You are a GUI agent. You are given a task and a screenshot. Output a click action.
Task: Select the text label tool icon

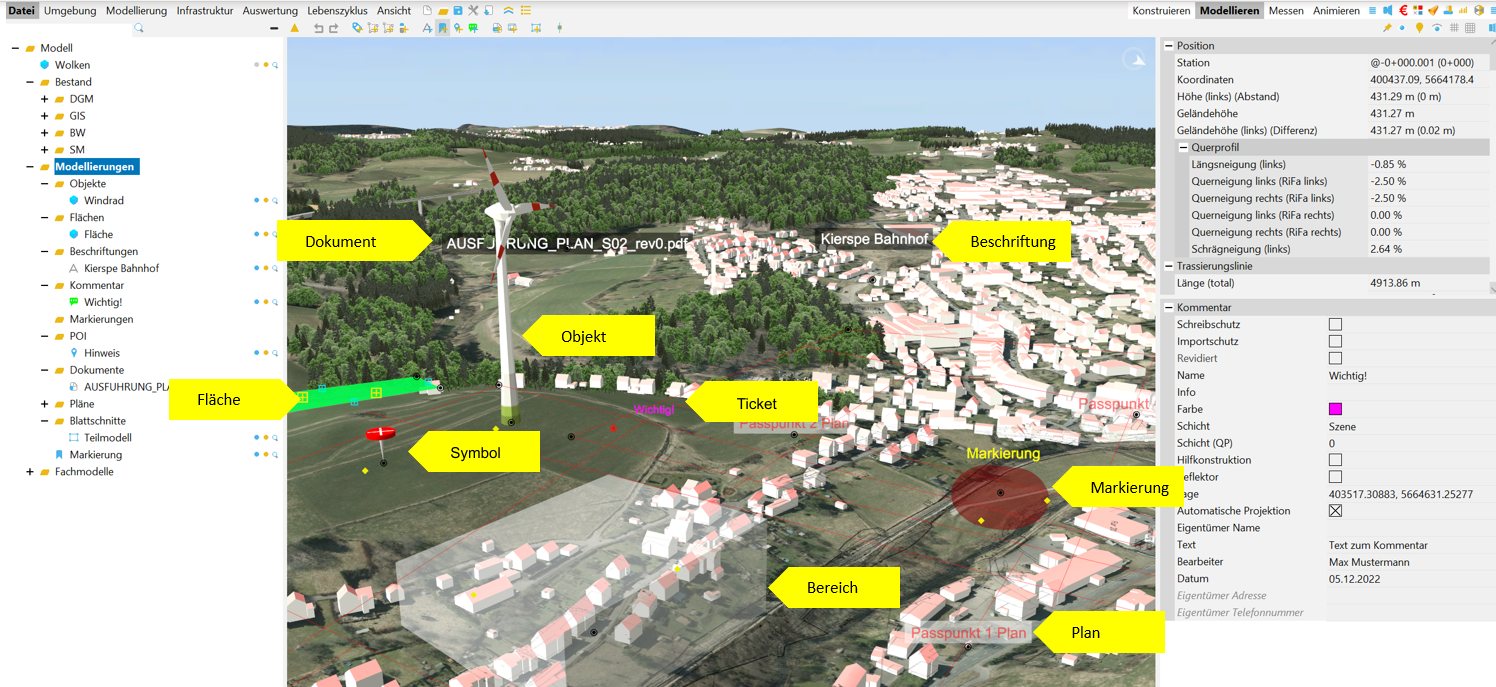[x=427, y=28]
